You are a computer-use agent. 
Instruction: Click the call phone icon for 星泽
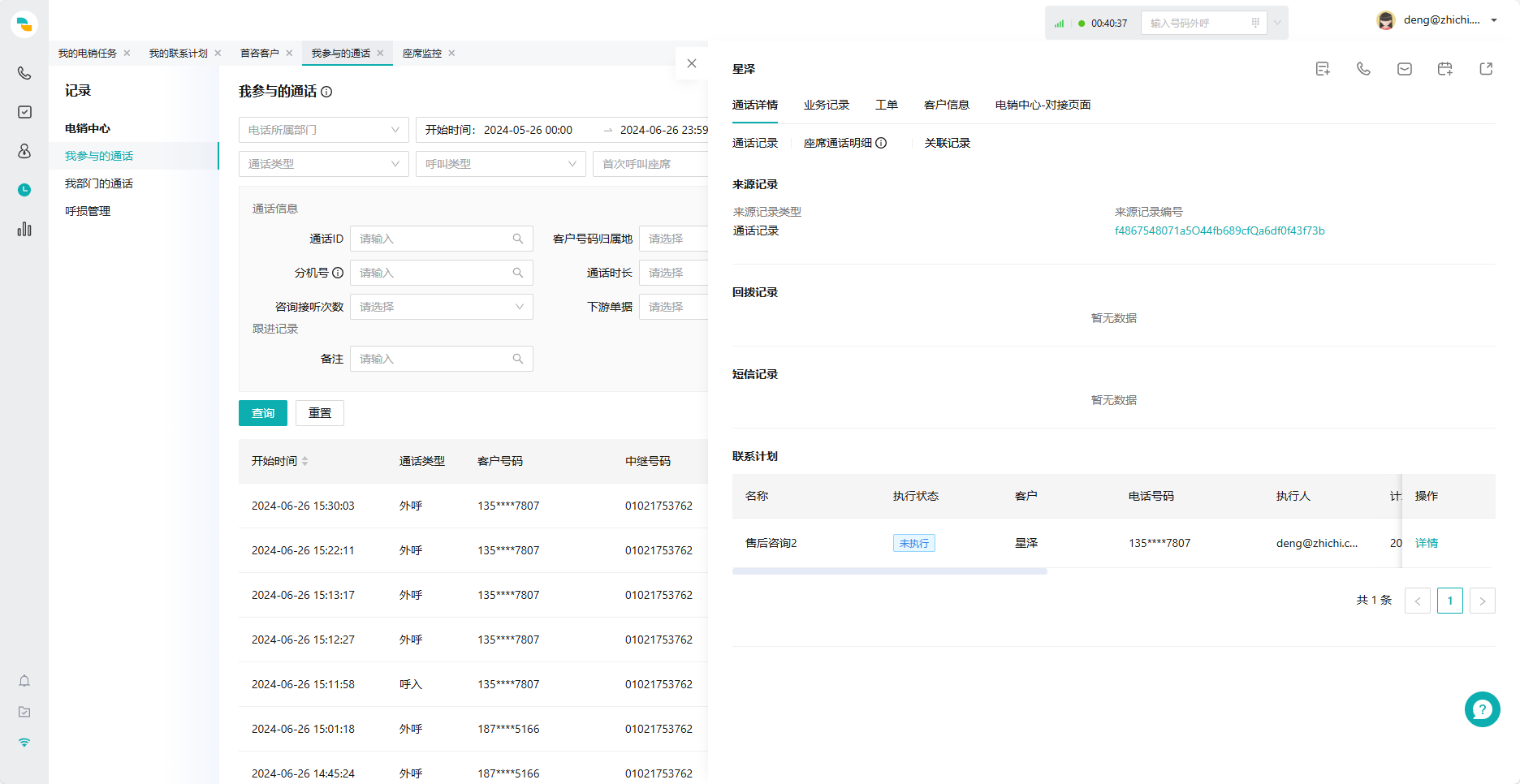pos(1363,69)
